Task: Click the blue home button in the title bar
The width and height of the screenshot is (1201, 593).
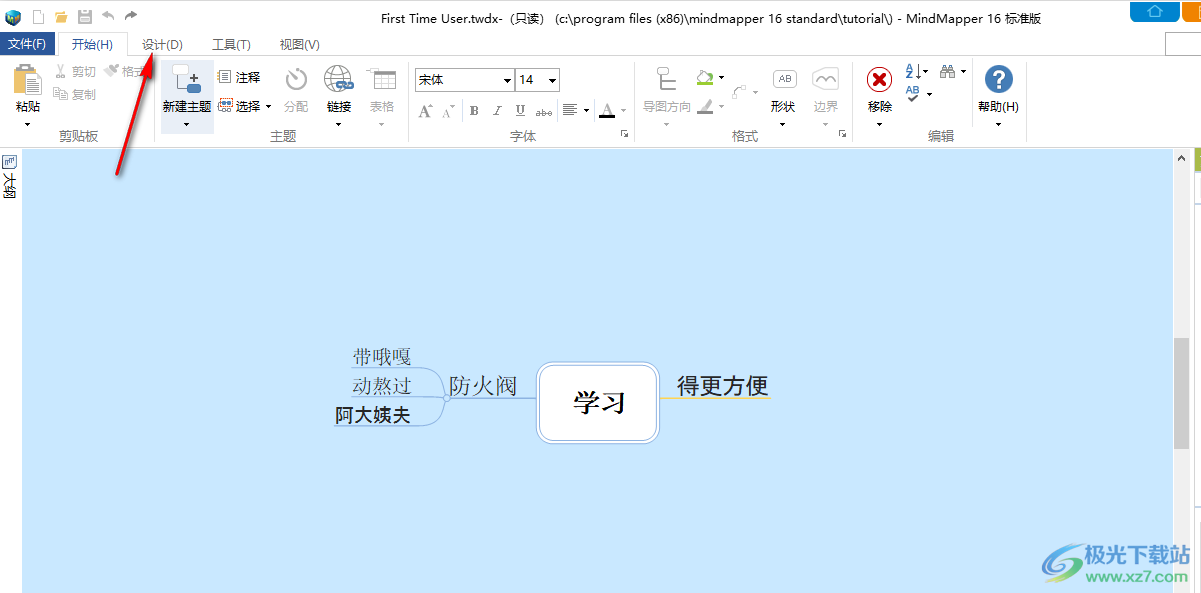Action: pyautogui.click(x=1154, y=11)
